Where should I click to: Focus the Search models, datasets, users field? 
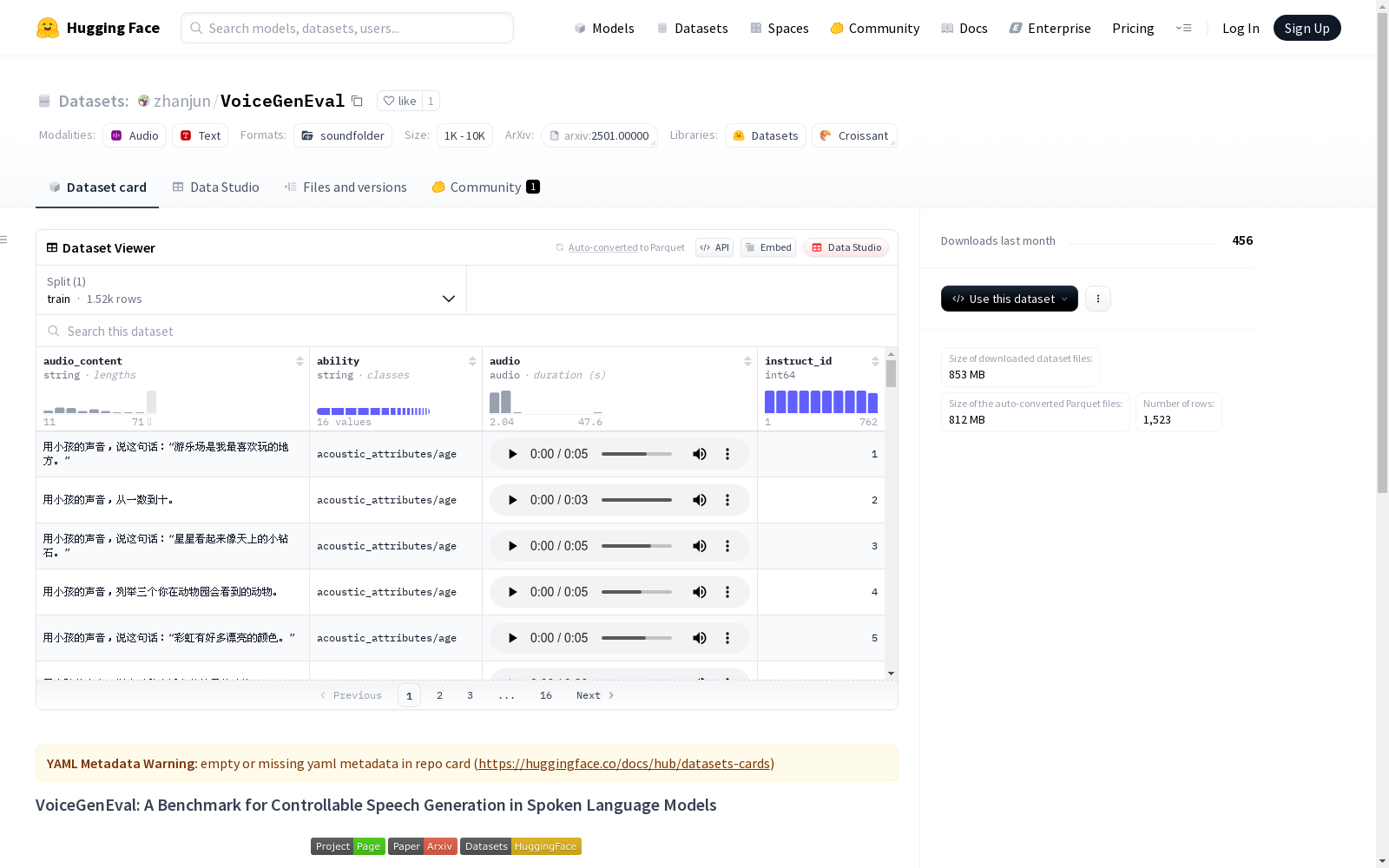(x=347, y=28)
